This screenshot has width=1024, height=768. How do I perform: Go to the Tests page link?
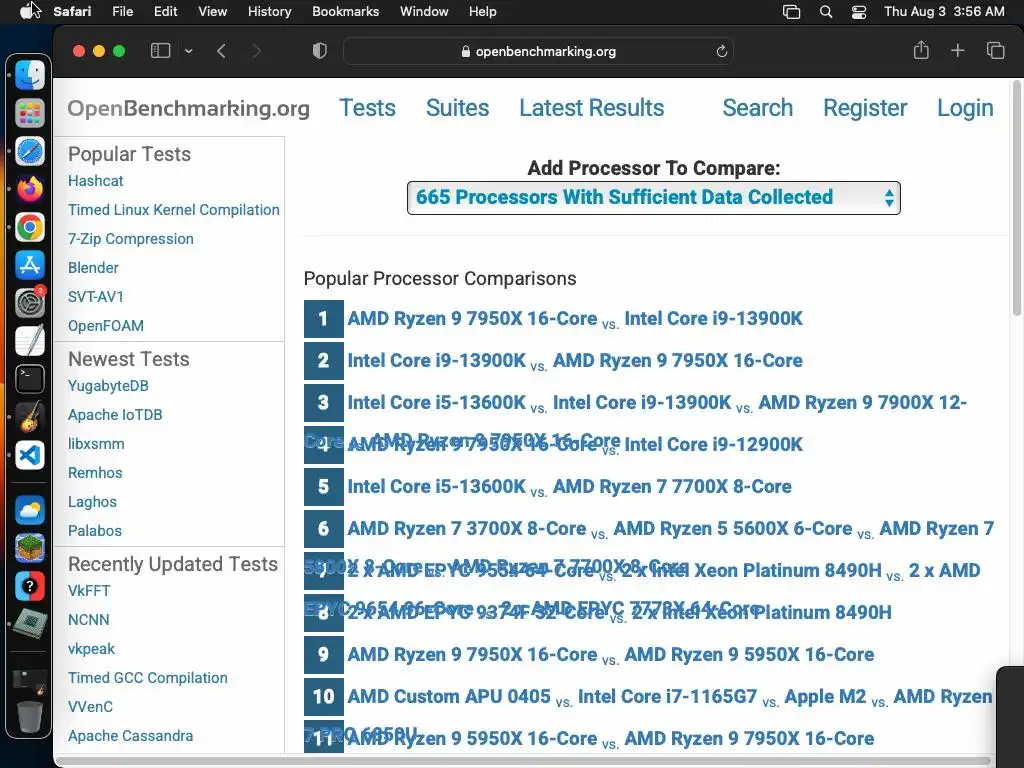pos(367,108)
